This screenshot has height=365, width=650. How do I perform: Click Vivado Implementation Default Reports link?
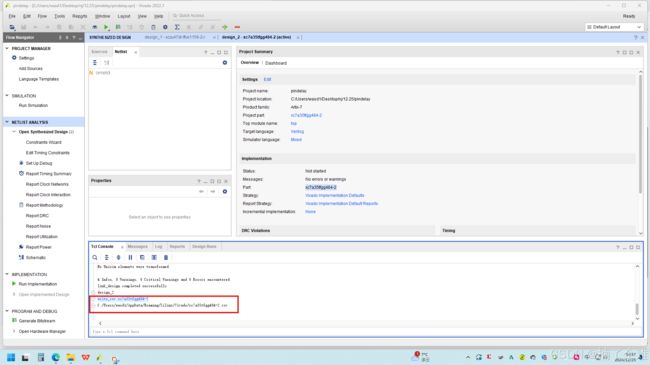coord(342,204)
